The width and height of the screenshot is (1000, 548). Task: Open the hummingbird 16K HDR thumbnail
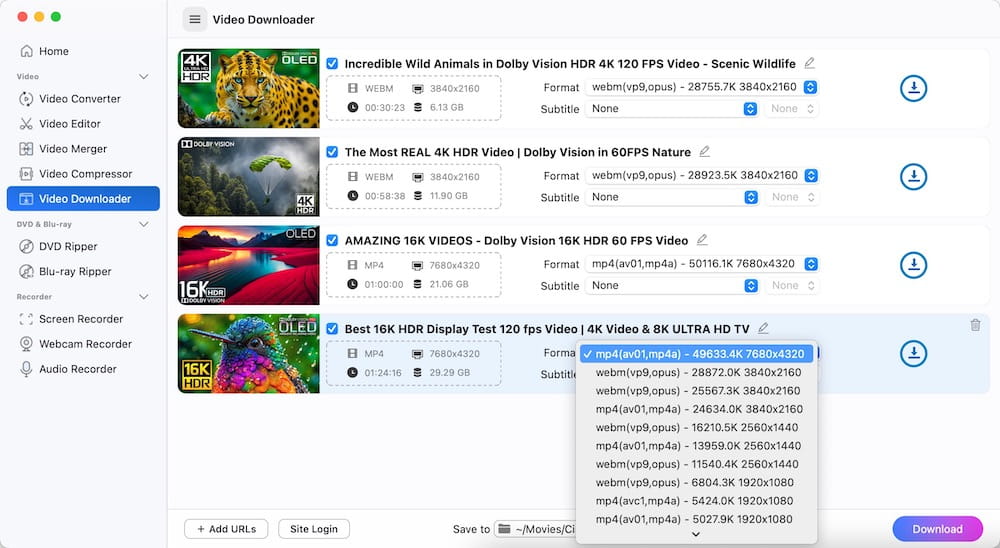(249, 353)
